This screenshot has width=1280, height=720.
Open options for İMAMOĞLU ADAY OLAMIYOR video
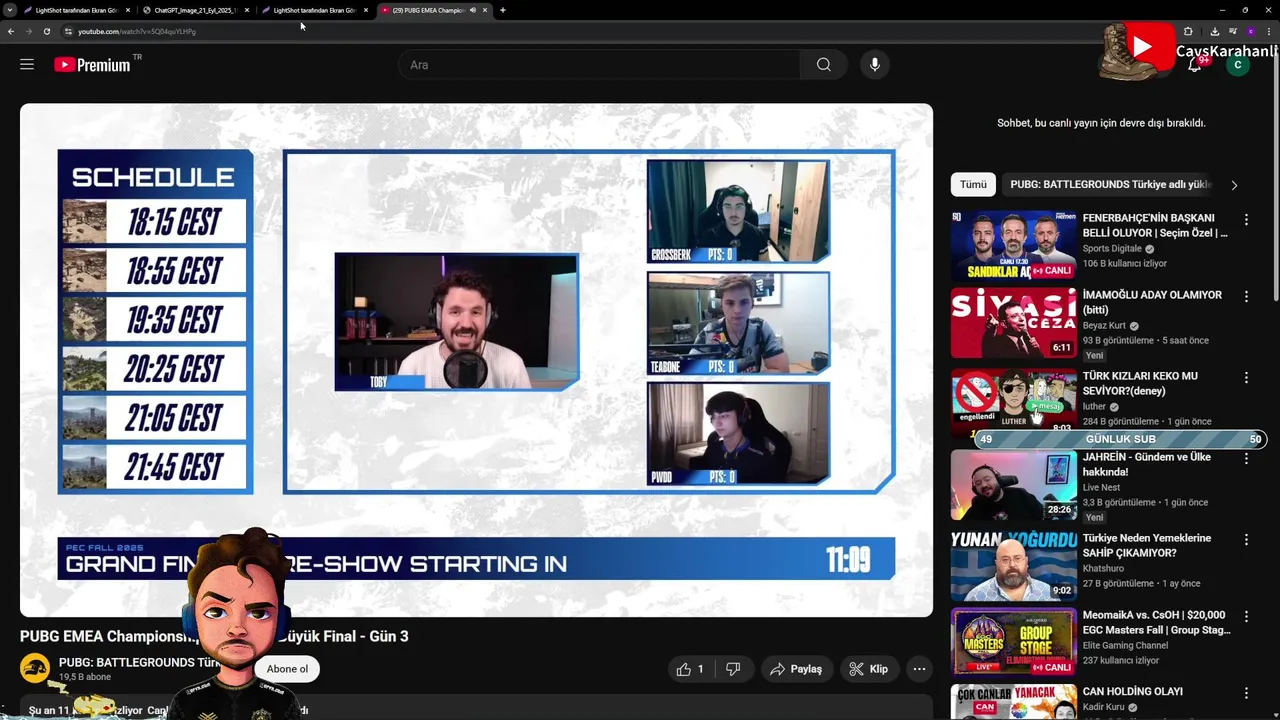pyautogui.click(x=1246, y=296)
